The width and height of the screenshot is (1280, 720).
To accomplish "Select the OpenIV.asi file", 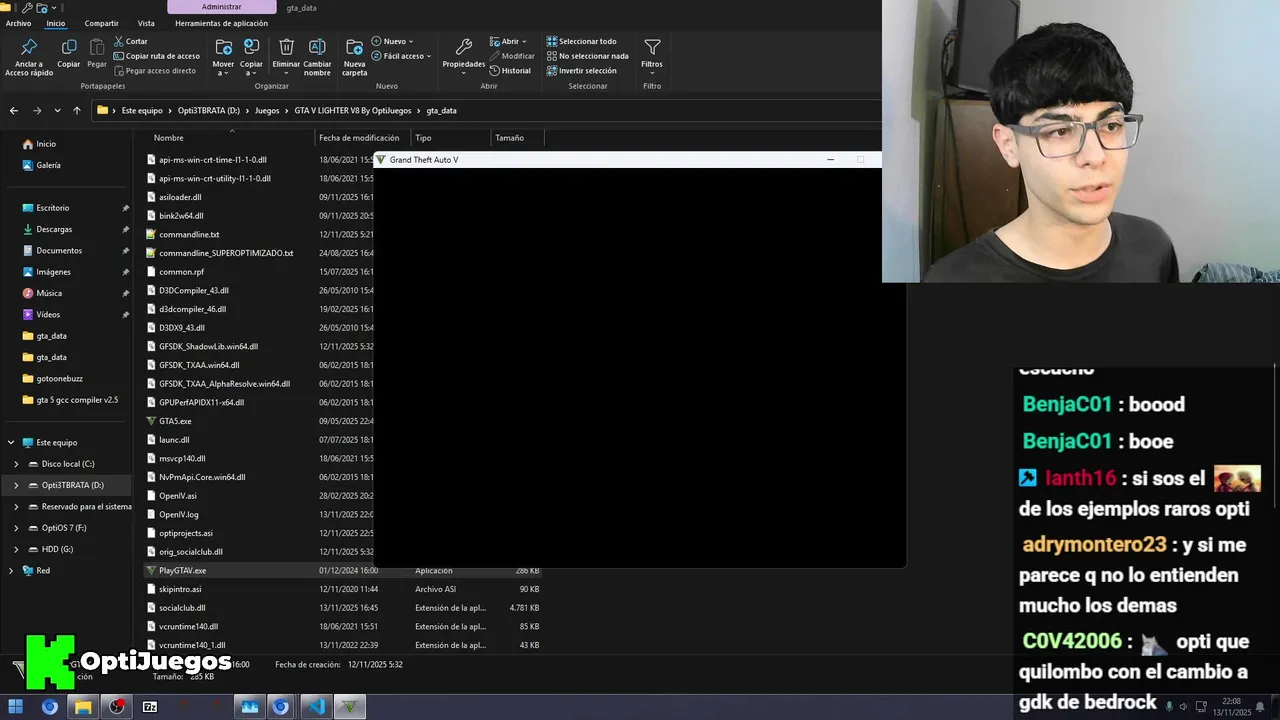I will [178, 495].
